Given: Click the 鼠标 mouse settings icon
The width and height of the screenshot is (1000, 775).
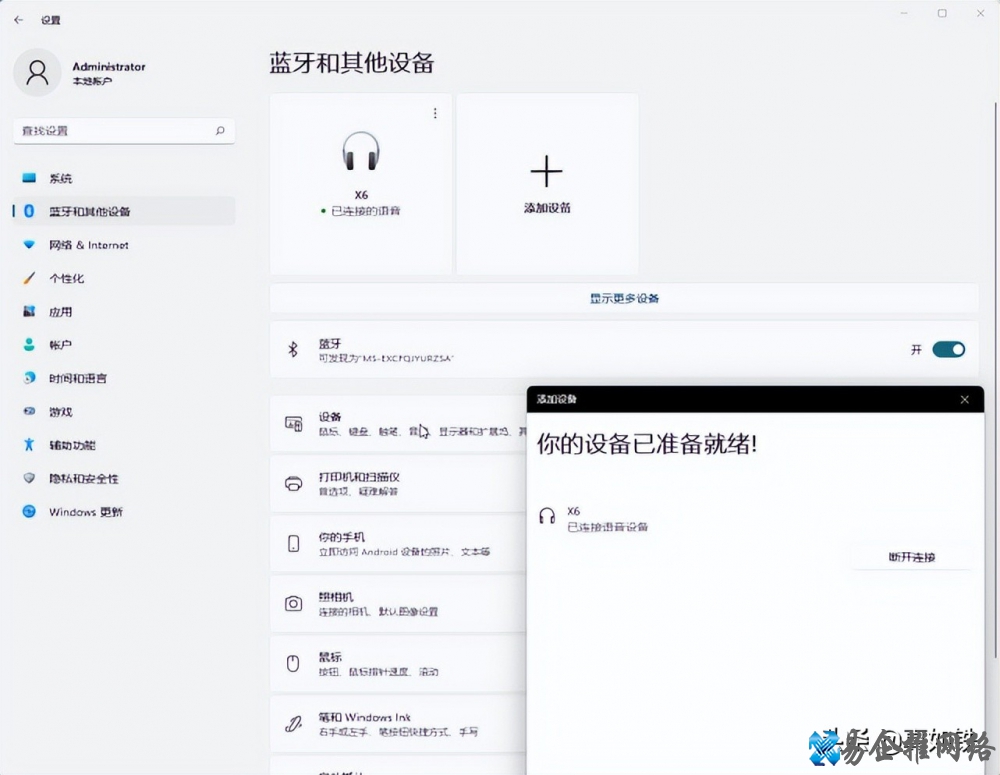Looking at the screenshot, I should point(294,663).
